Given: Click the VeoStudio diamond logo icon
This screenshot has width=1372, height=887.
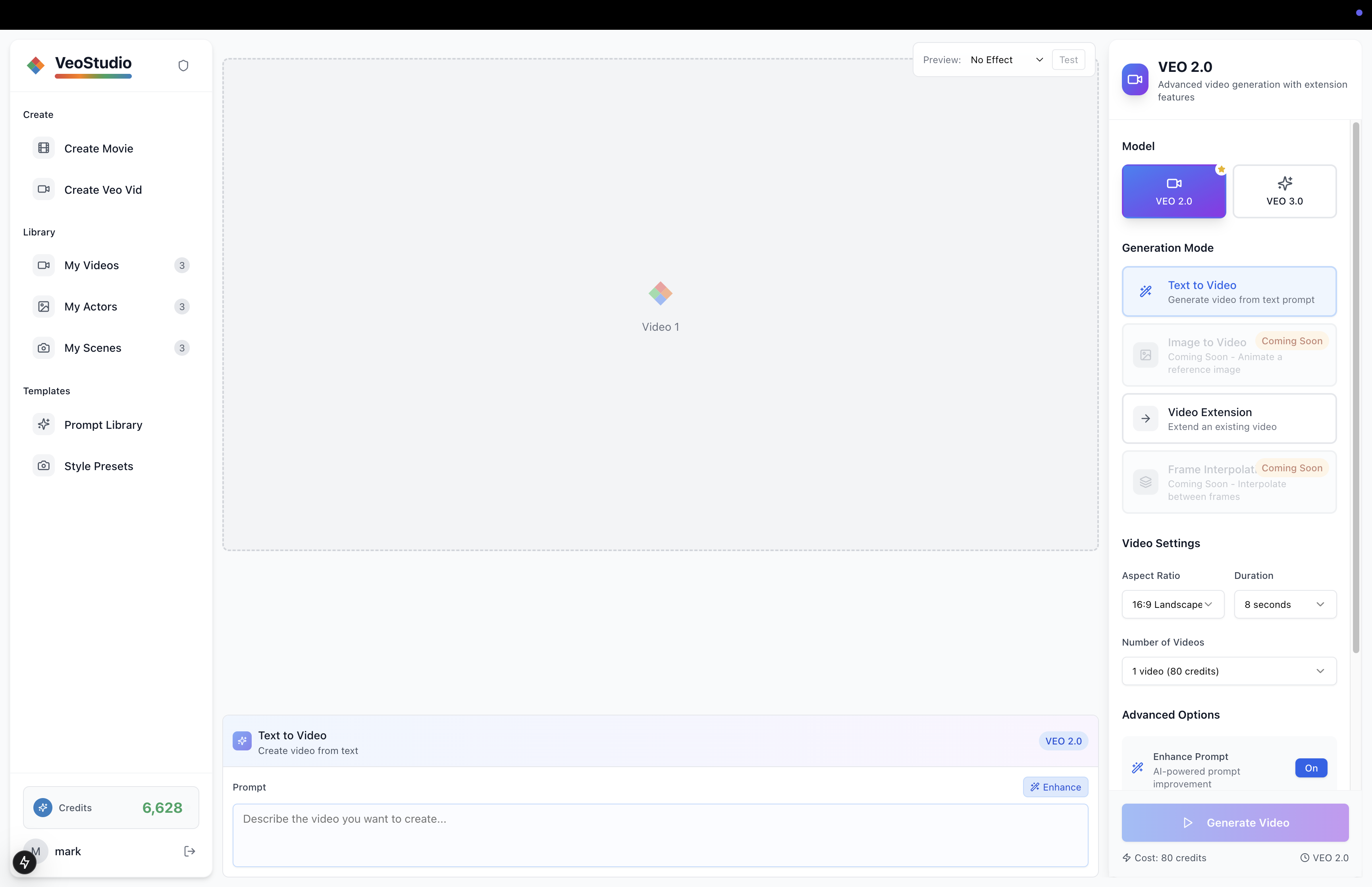Looking at the screenshot, I should (x=36, y=65).
